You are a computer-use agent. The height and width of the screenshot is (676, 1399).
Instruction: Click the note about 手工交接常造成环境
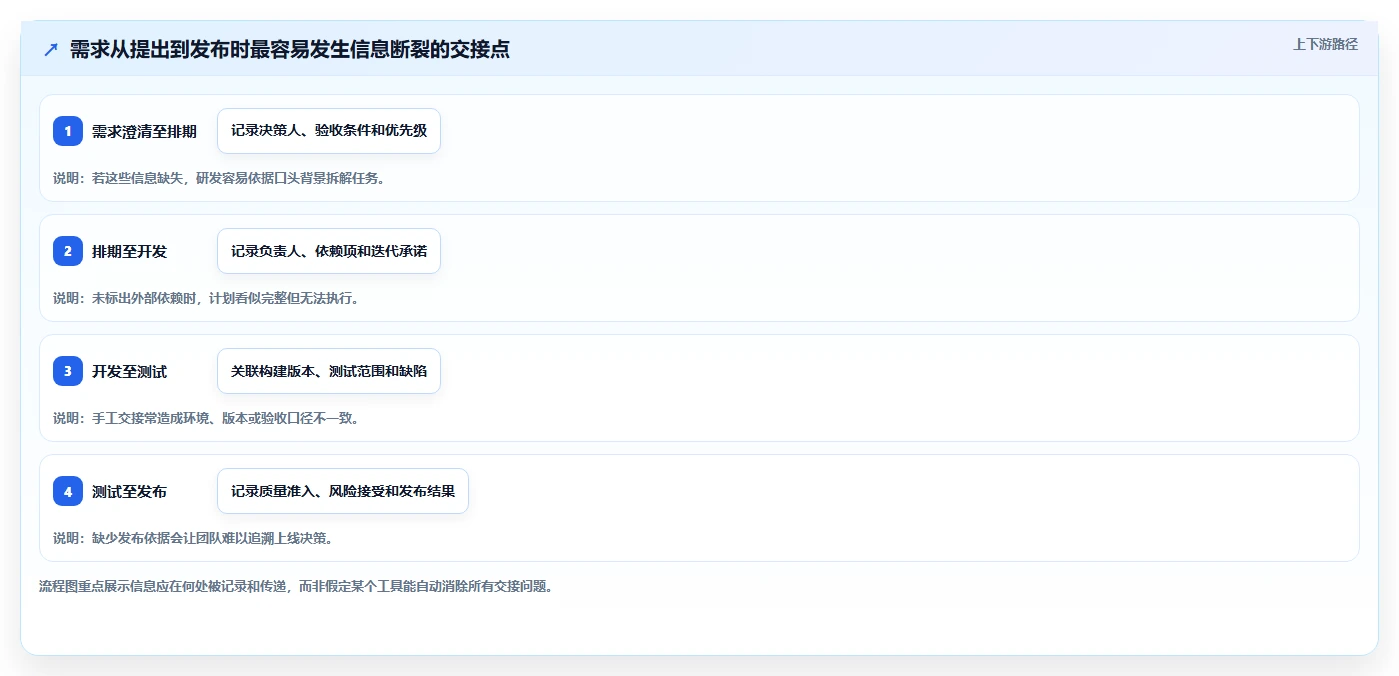(206, 418)
